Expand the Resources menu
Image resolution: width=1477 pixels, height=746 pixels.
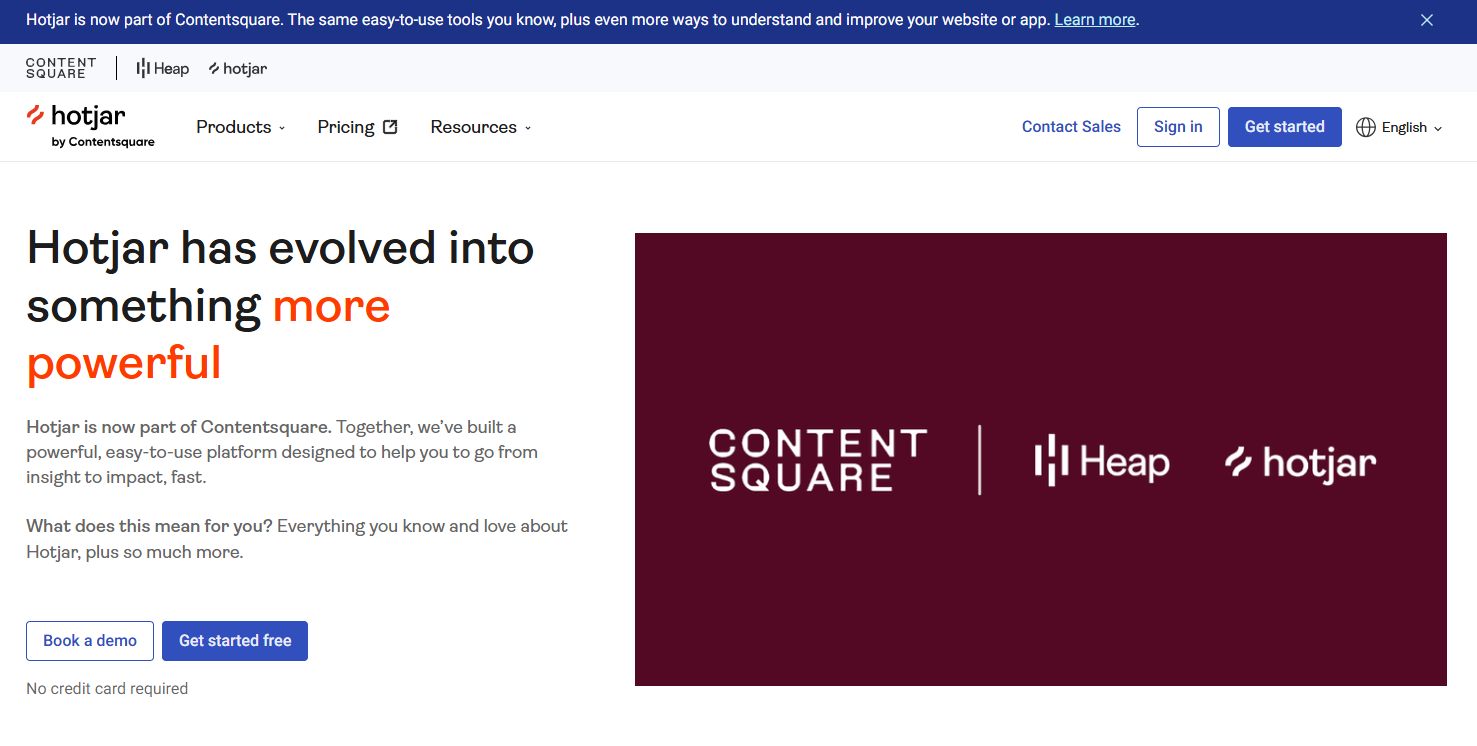click(481, 127)
